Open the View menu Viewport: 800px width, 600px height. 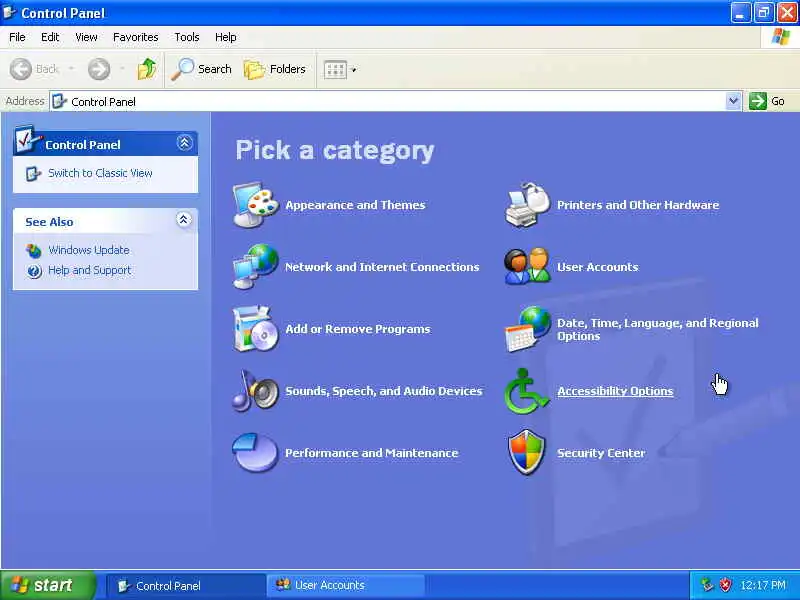pyautogui.click(x=86, y=37)
